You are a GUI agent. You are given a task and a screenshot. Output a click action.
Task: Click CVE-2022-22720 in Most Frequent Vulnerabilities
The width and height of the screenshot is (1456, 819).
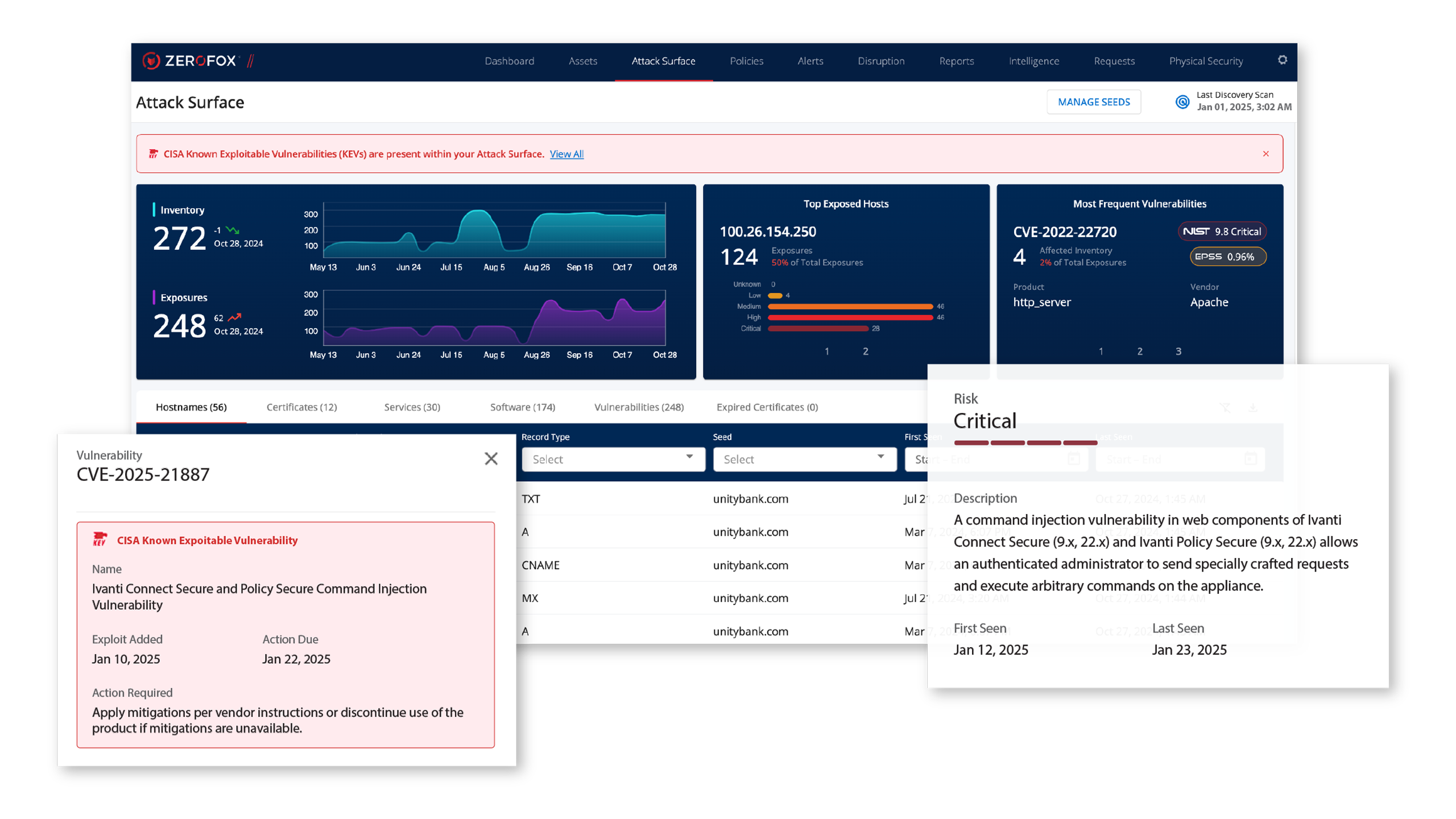[x=1064, y=231]
